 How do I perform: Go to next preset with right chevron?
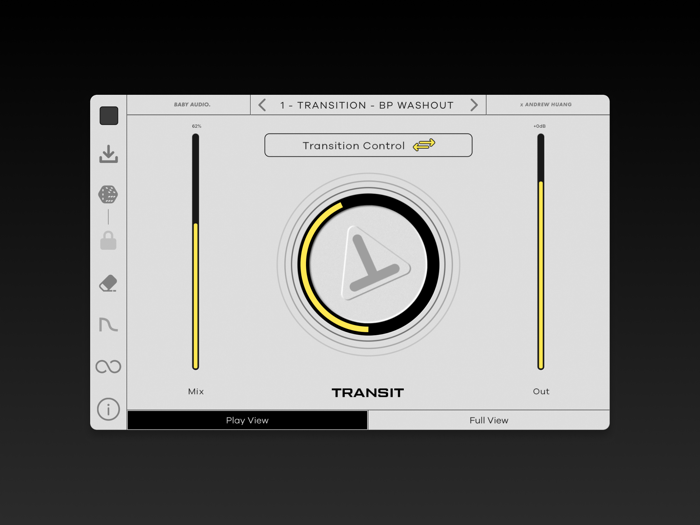click(474, 105)
